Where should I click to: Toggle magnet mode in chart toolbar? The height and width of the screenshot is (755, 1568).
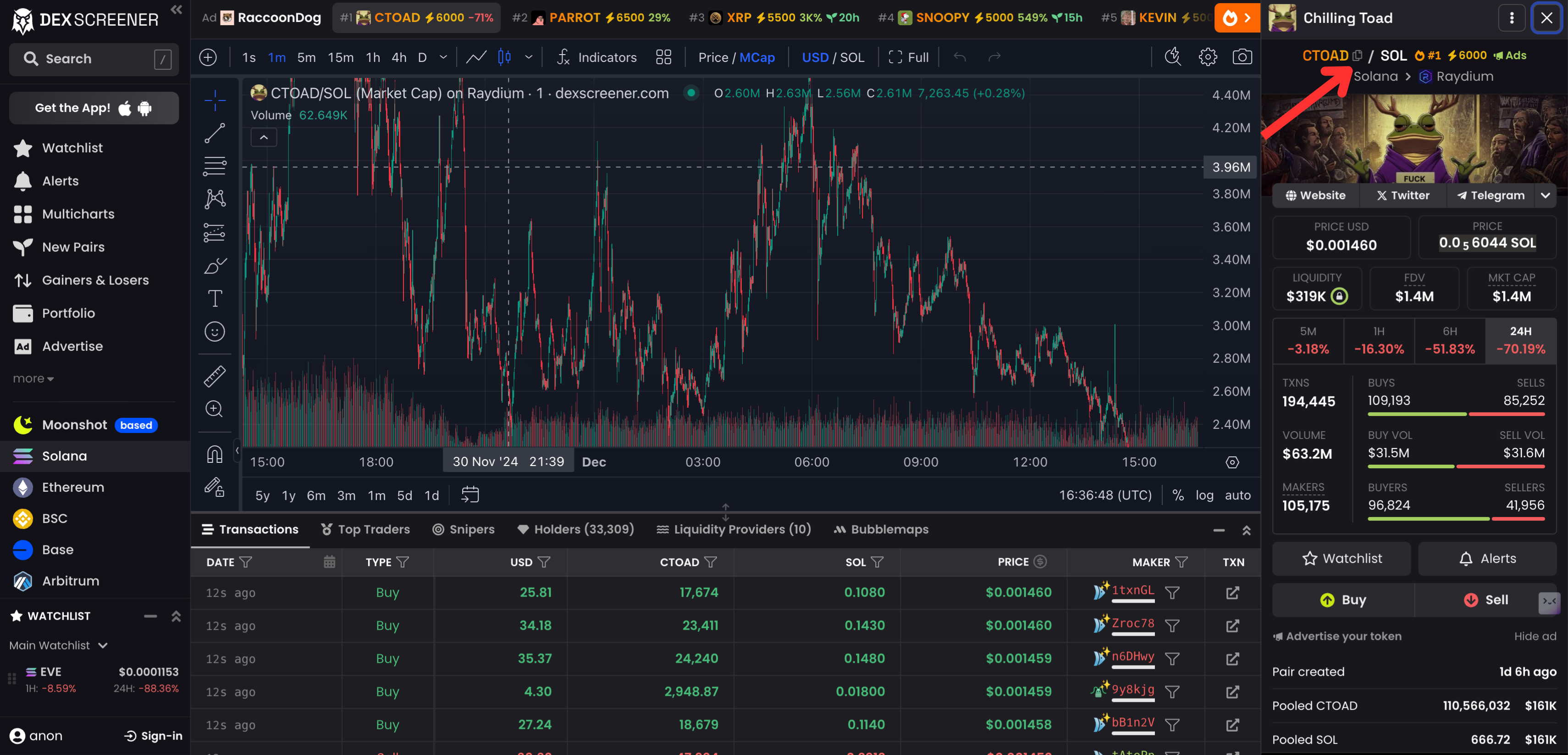(214, 454)
